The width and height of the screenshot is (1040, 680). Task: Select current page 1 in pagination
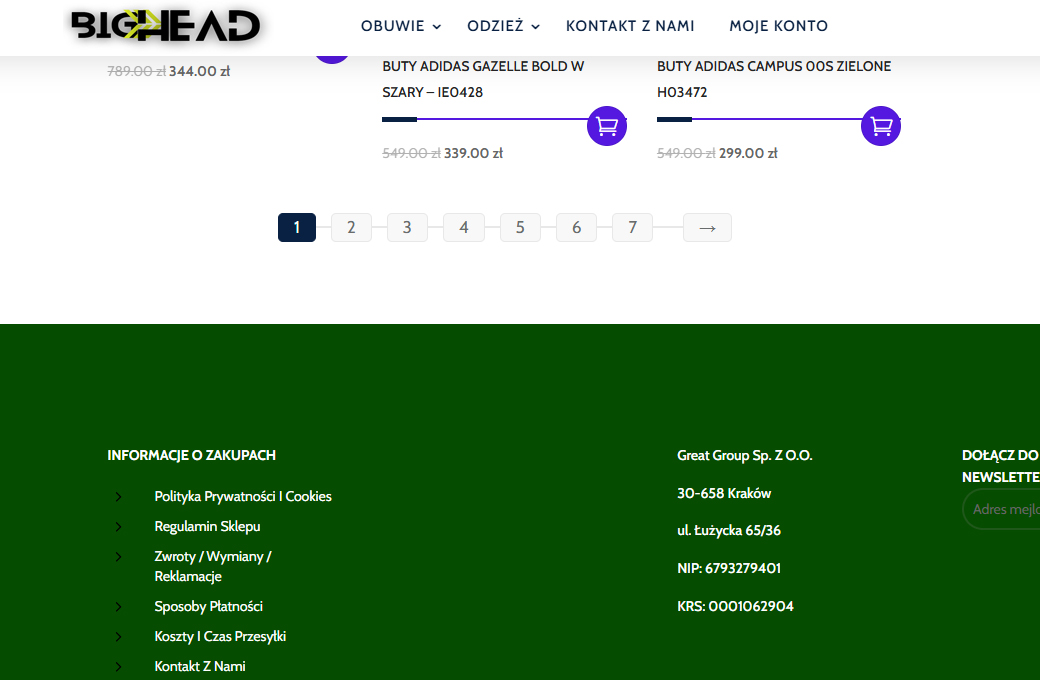point(296,228)
